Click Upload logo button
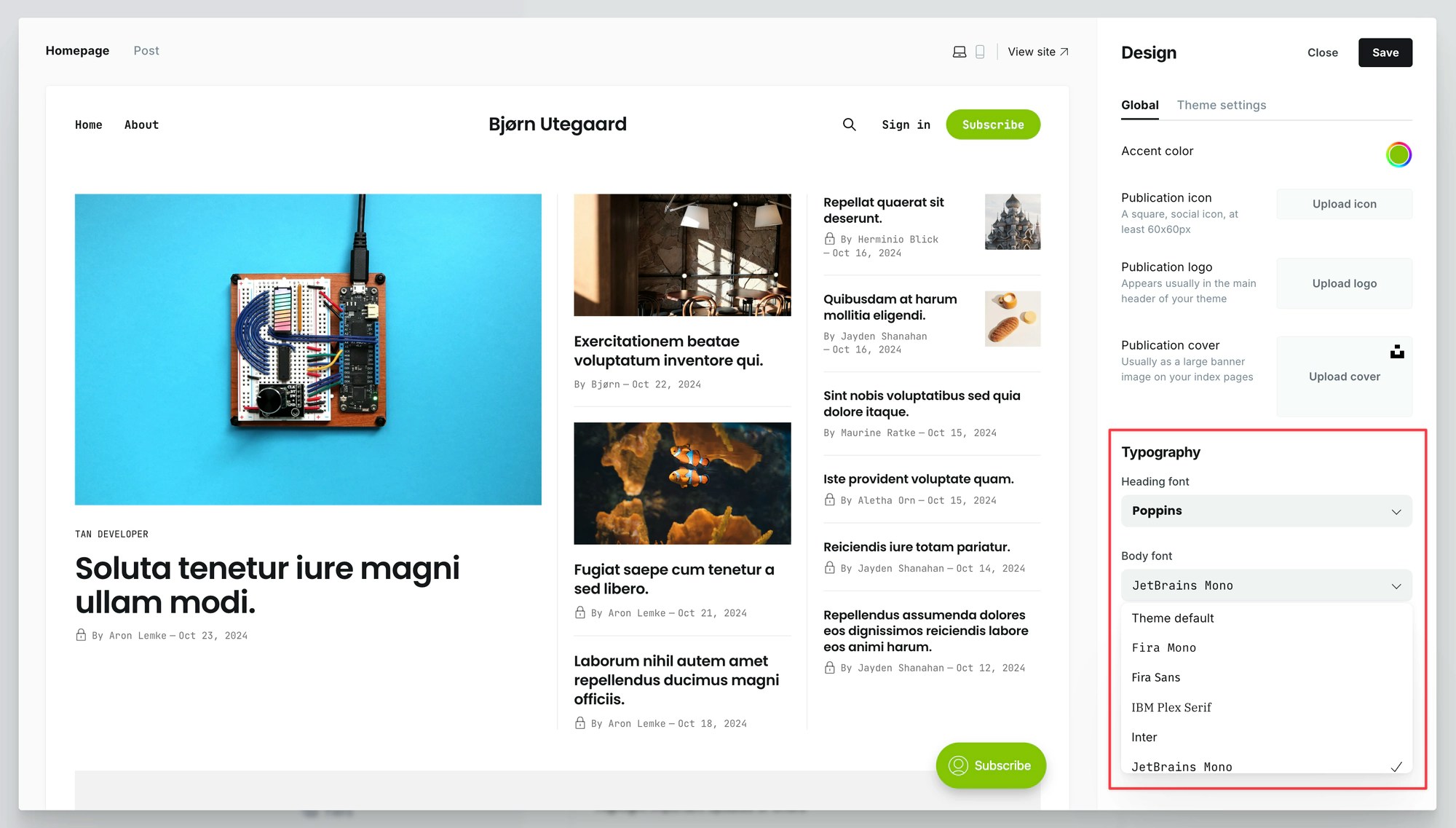The height and width of the screenshot is (828, 1456). point(1344,283)
